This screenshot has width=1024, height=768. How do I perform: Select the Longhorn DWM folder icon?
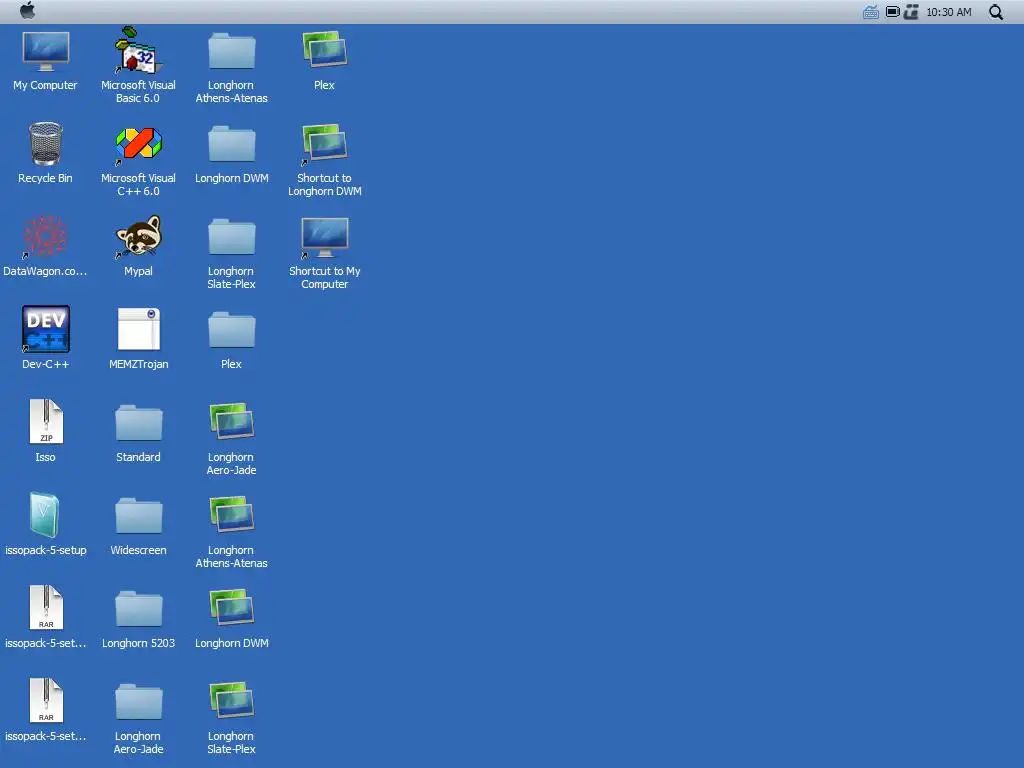[231, 144]
